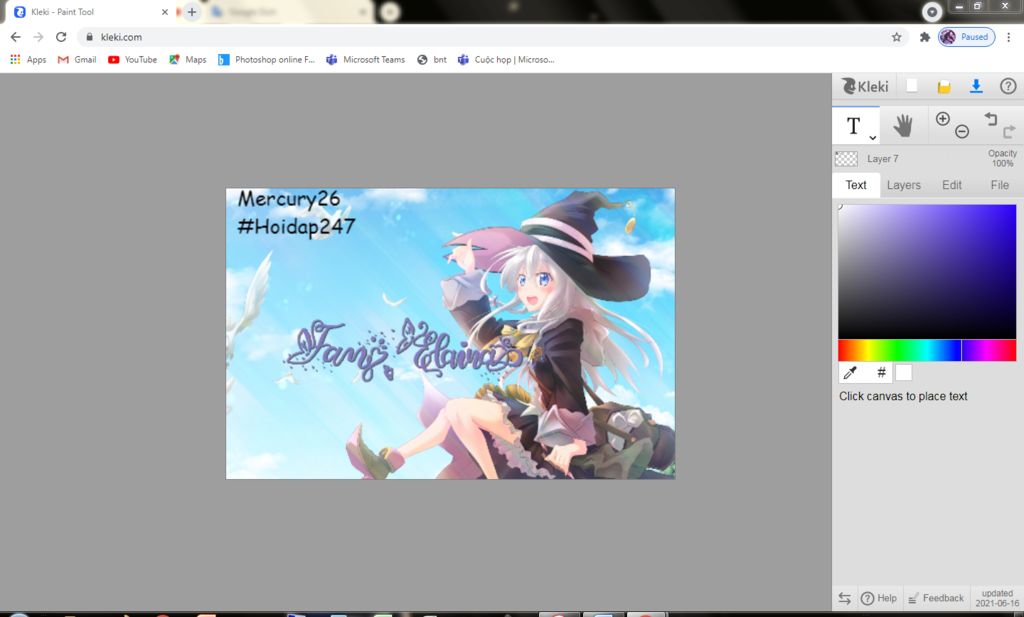Close the Kleki - Paint Tool browser tab
Image resolution: width=1024 pixels, height=617 pixels.
(165, 12)
